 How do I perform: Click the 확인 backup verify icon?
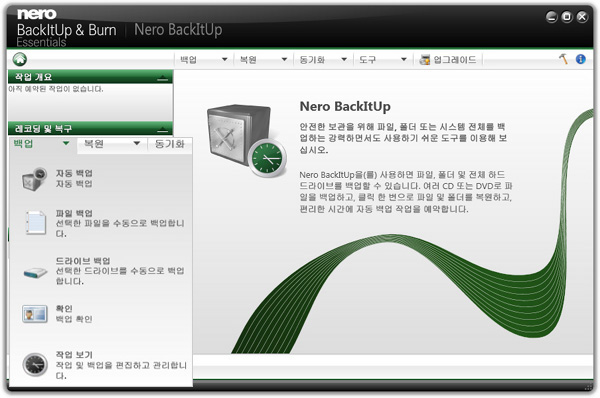coord(35,314)
